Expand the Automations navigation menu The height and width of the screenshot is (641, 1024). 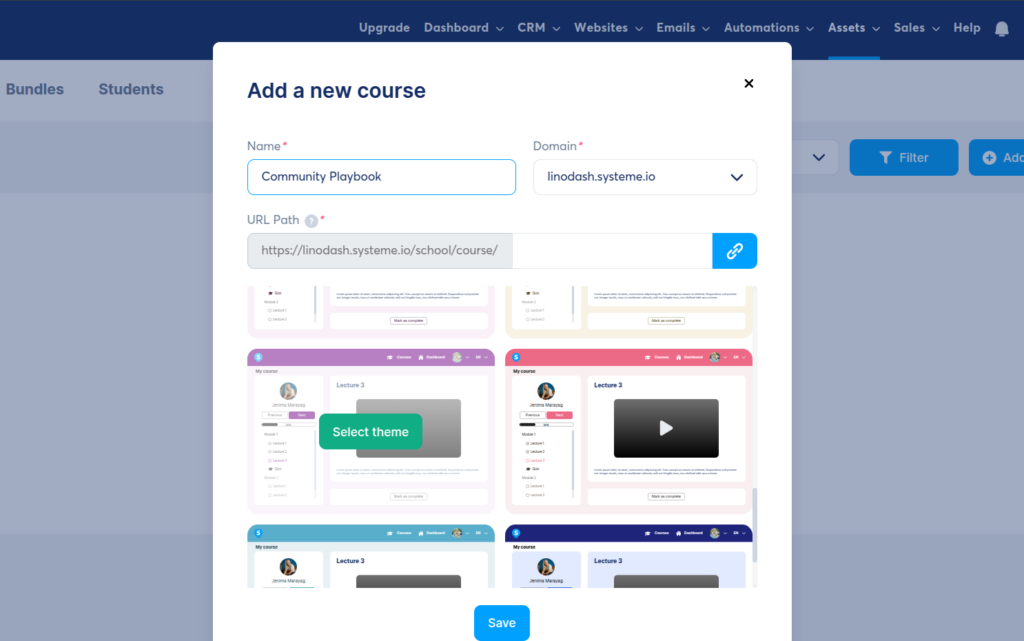tap(768, 27)
